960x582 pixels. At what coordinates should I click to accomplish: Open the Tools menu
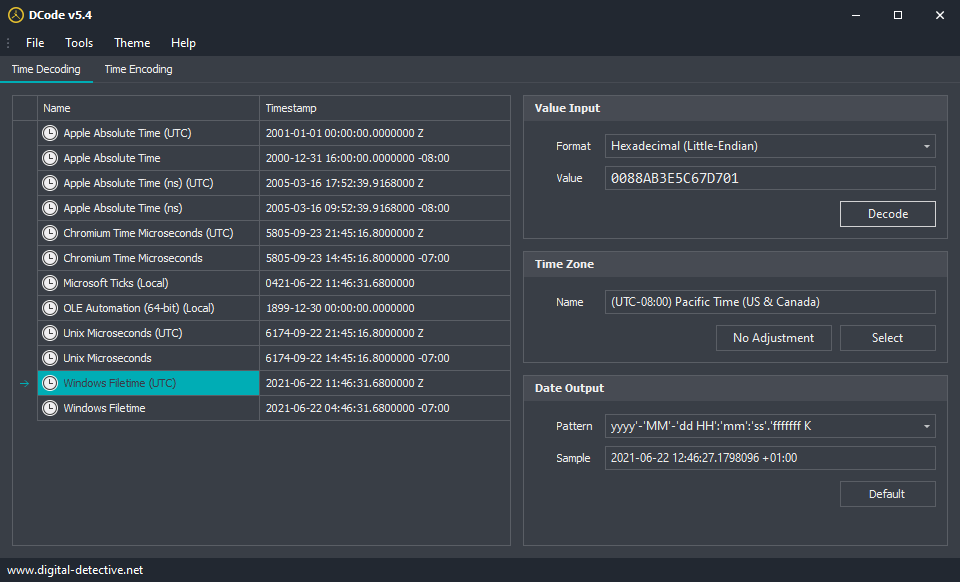79,43
